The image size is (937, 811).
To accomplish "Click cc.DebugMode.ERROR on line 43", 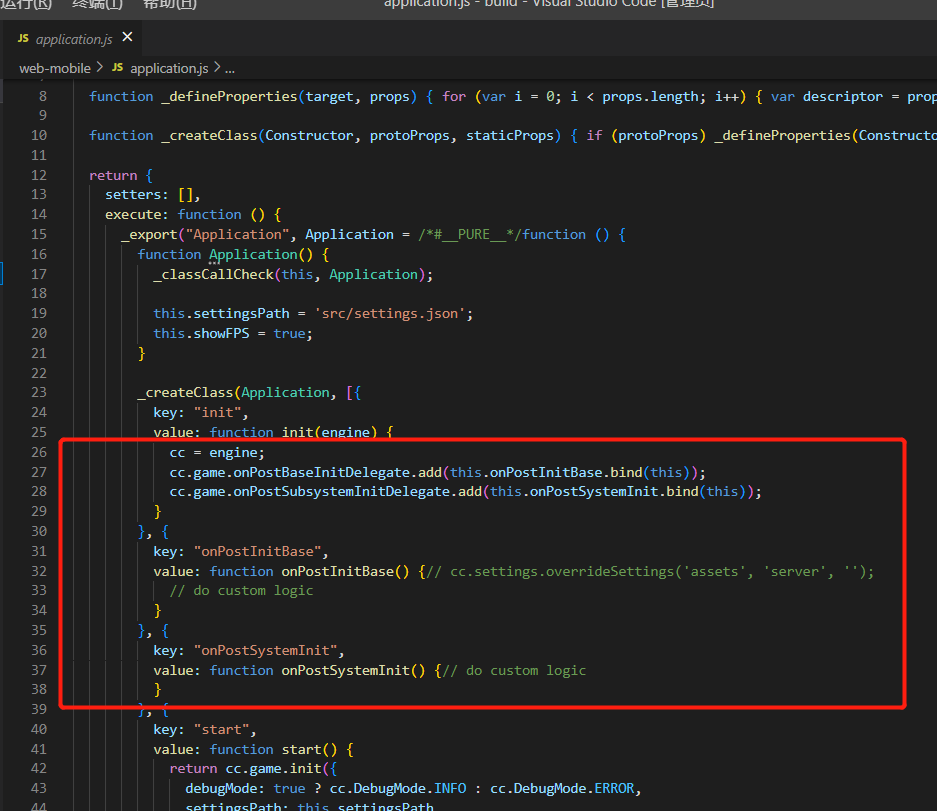I will click(x=562, y=788).
